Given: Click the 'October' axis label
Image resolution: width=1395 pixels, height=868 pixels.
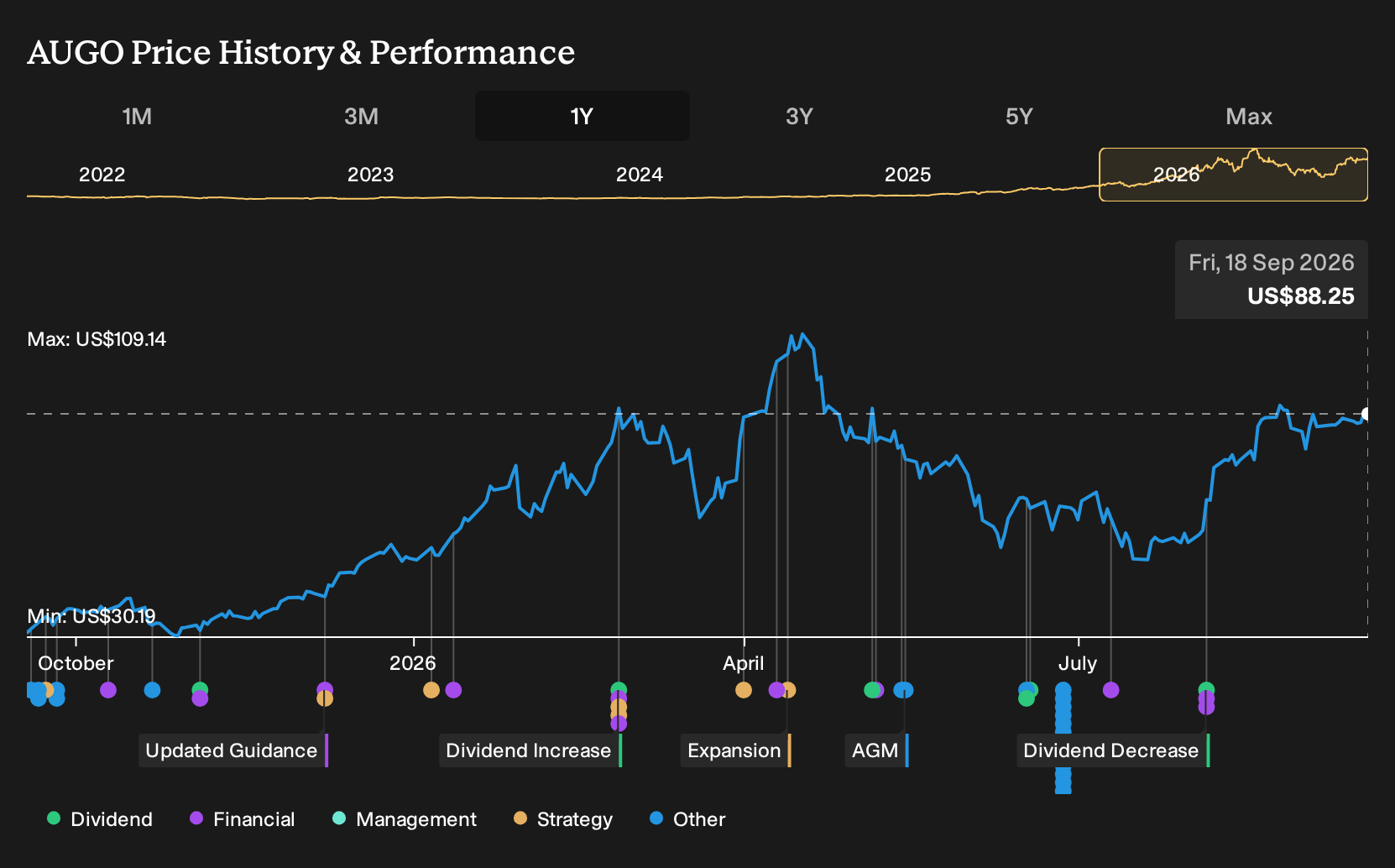Looking at the screenshot, I should click(76, 663).
